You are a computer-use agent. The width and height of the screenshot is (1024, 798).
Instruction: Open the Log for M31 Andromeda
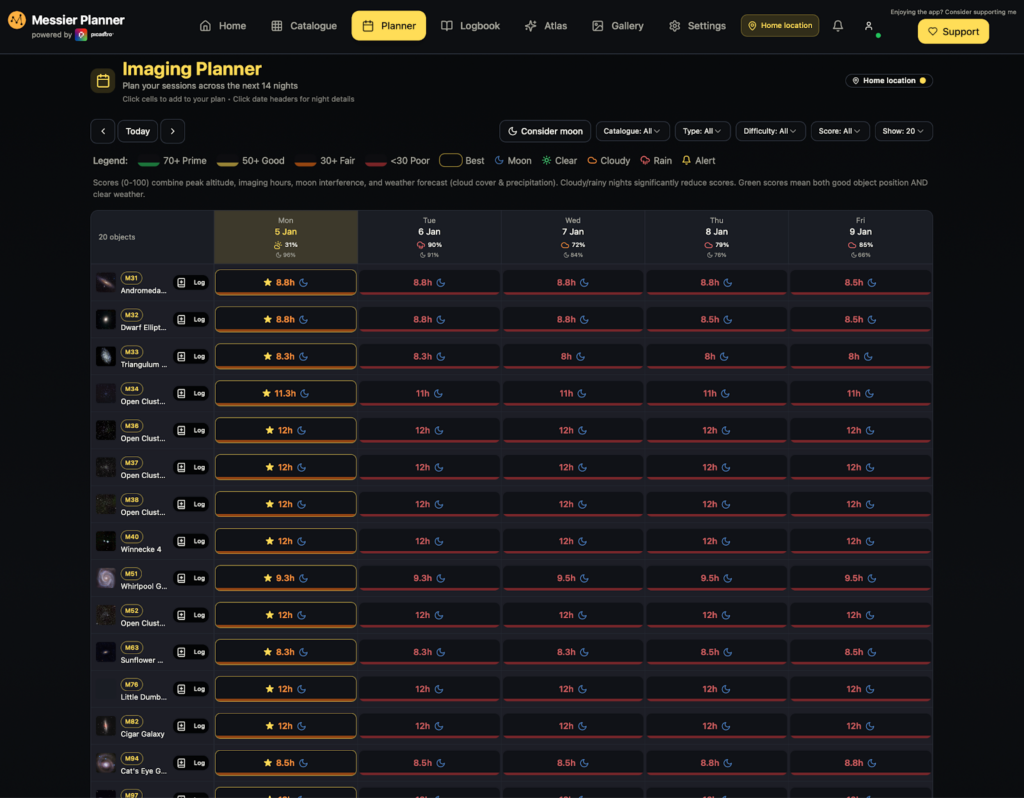coord(191,283)
